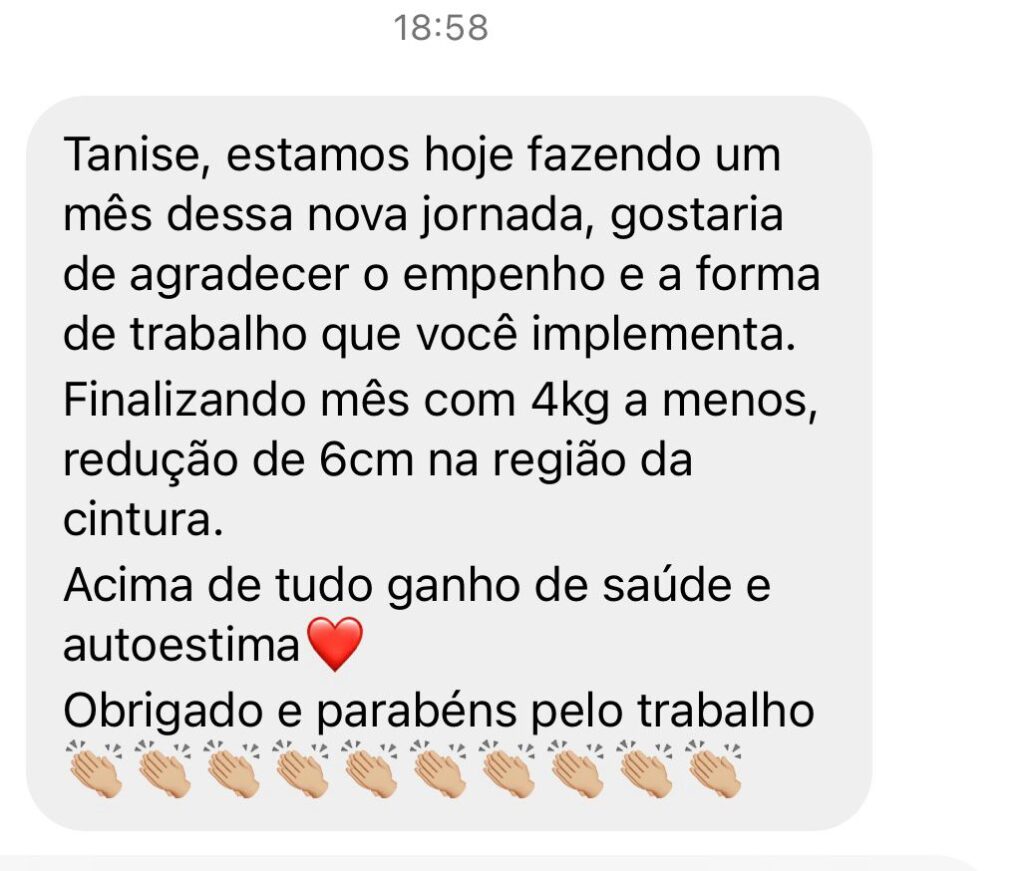Select the 6cm text in the message

(366, 460)
